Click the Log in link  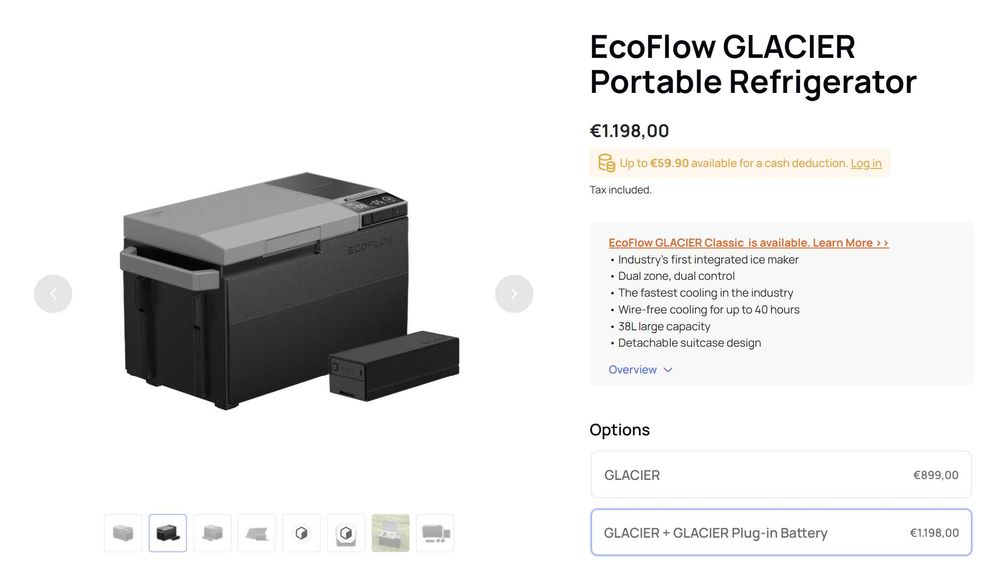coord(866,163)
